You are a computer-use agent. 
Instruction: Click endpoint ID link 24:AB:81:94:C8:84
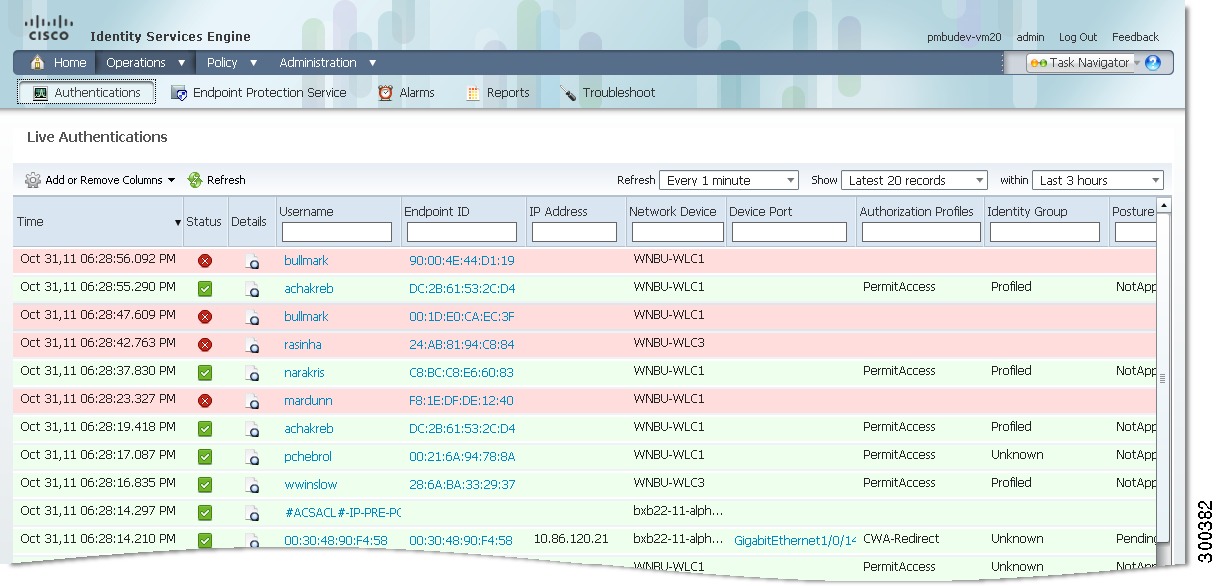462,345
